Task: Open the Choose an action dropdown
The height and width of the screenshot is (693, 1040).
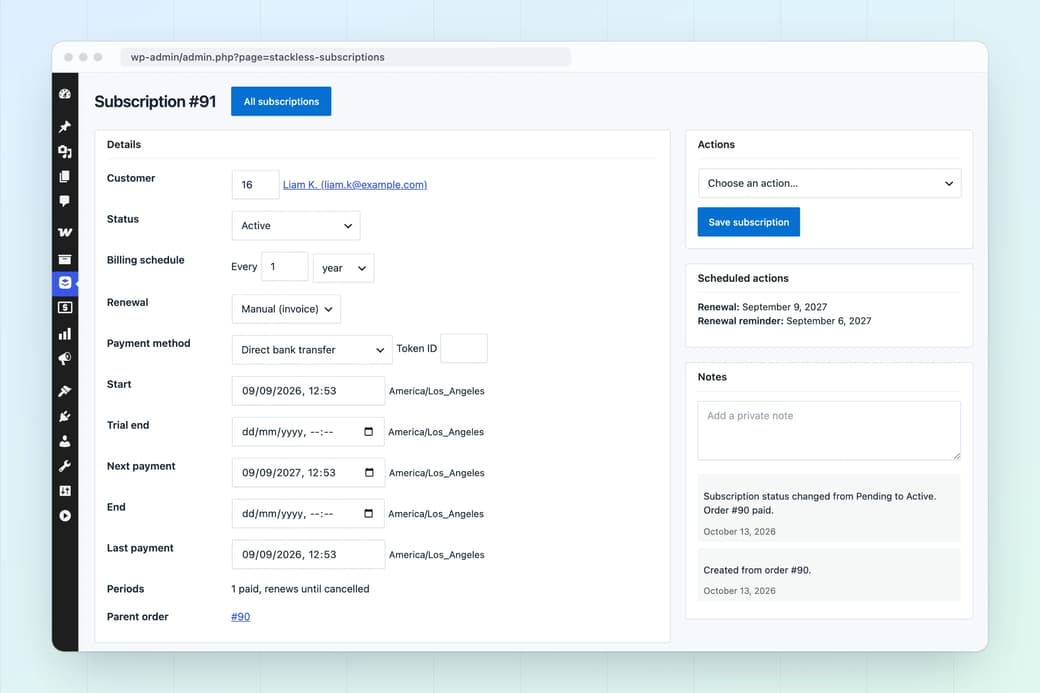Action: [x=829, y=183]
